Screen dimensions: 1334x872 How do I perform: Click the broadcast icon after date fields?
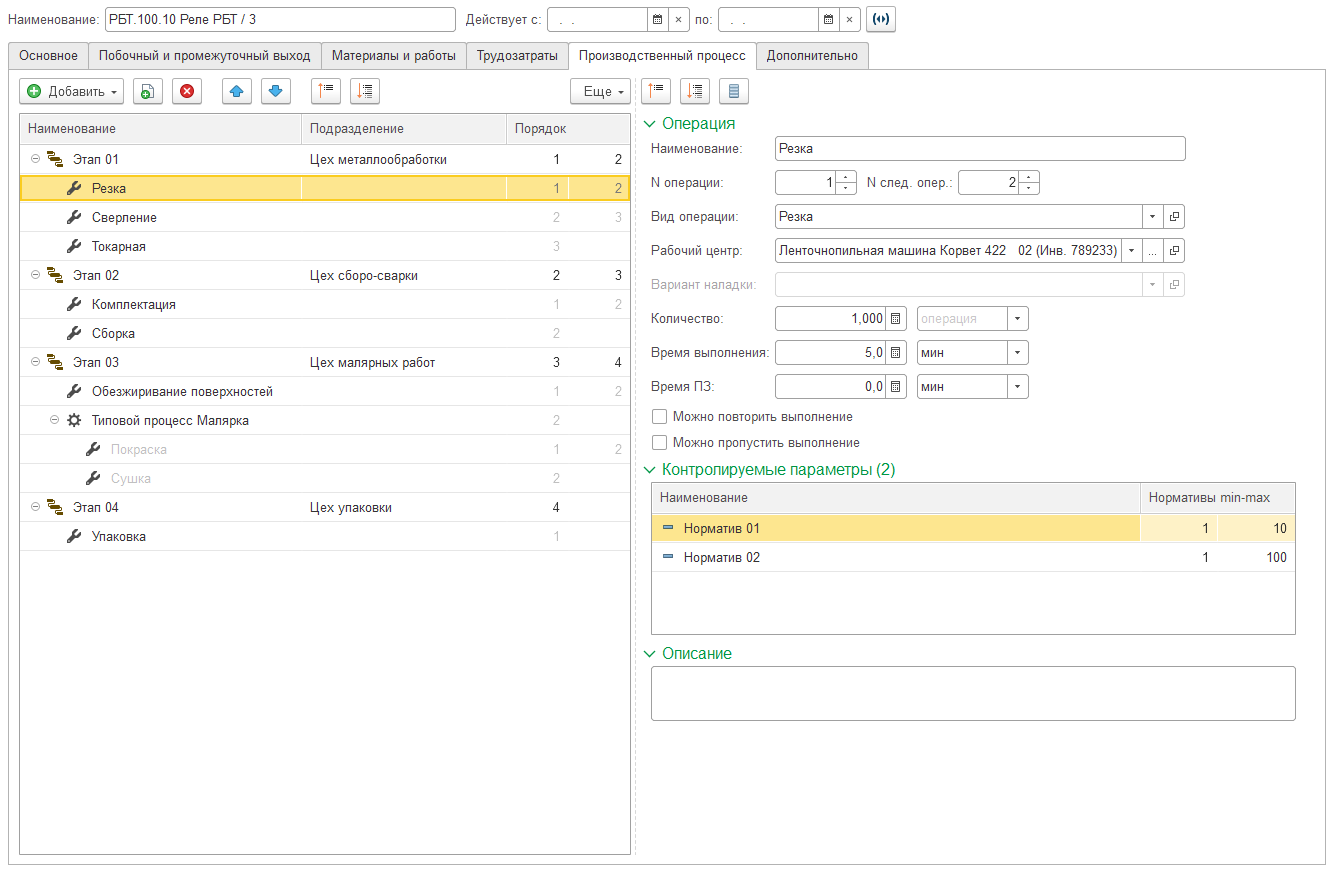(880, 20)
